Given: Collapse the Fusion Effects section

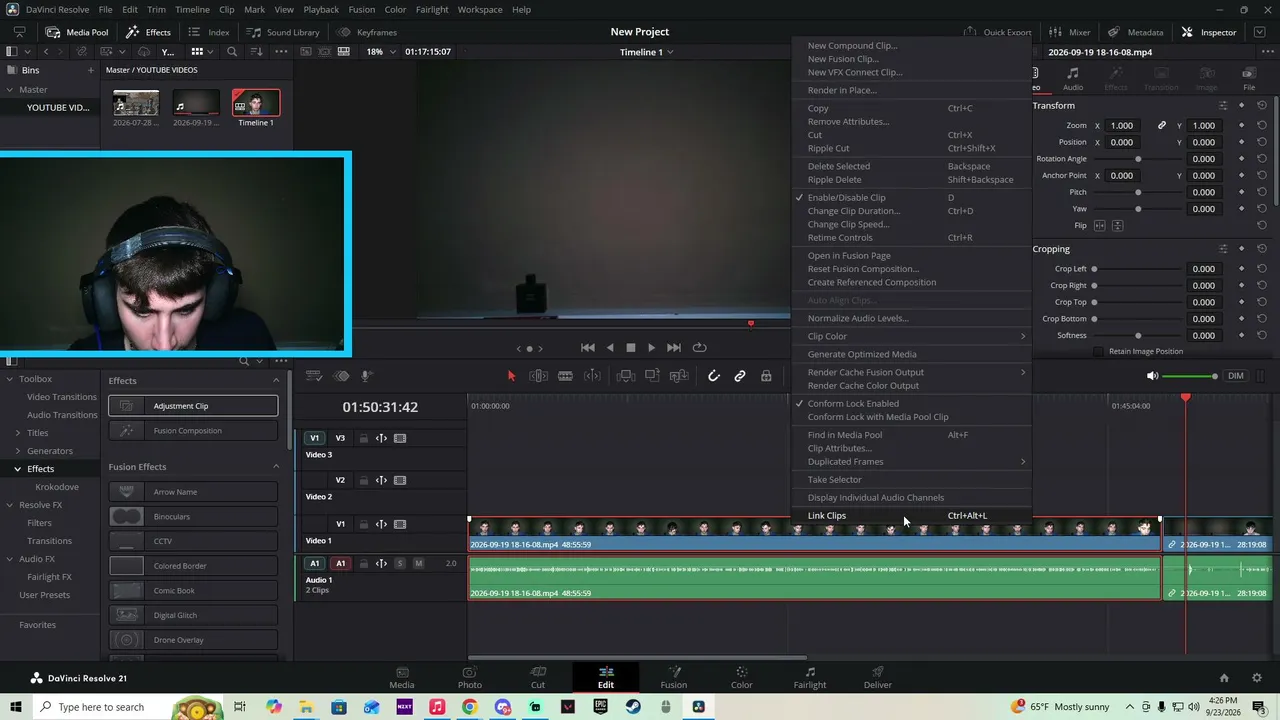Looking at the screenshot, I should coord(276,466).
